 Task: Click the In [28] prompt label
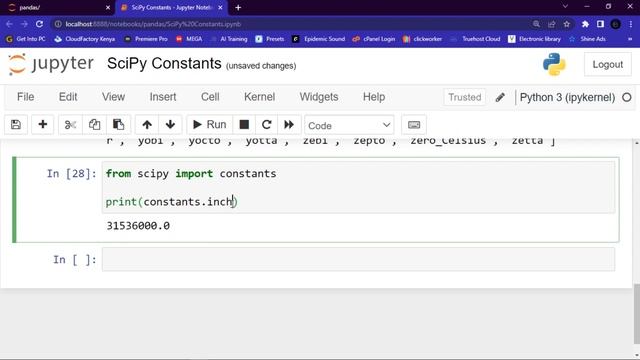pyautogui.click(x=71, y=173)
